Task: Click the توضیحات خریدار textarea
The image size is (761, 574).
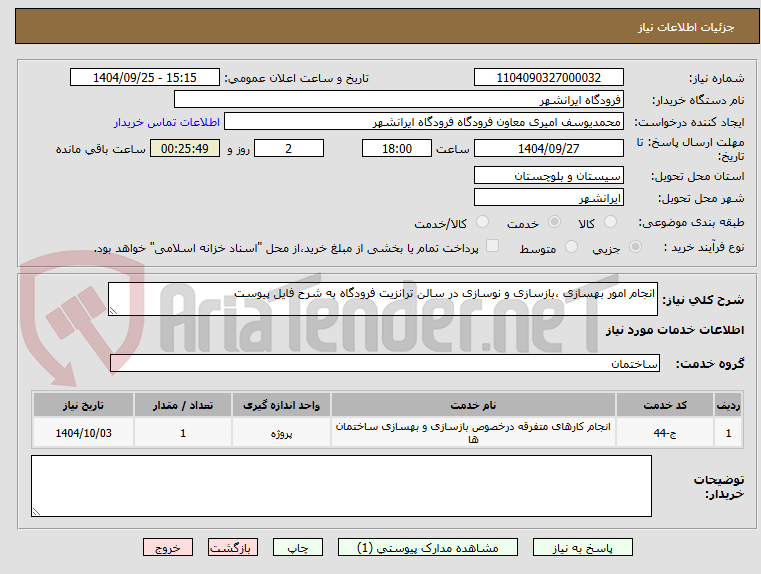Action: [341, 486]
